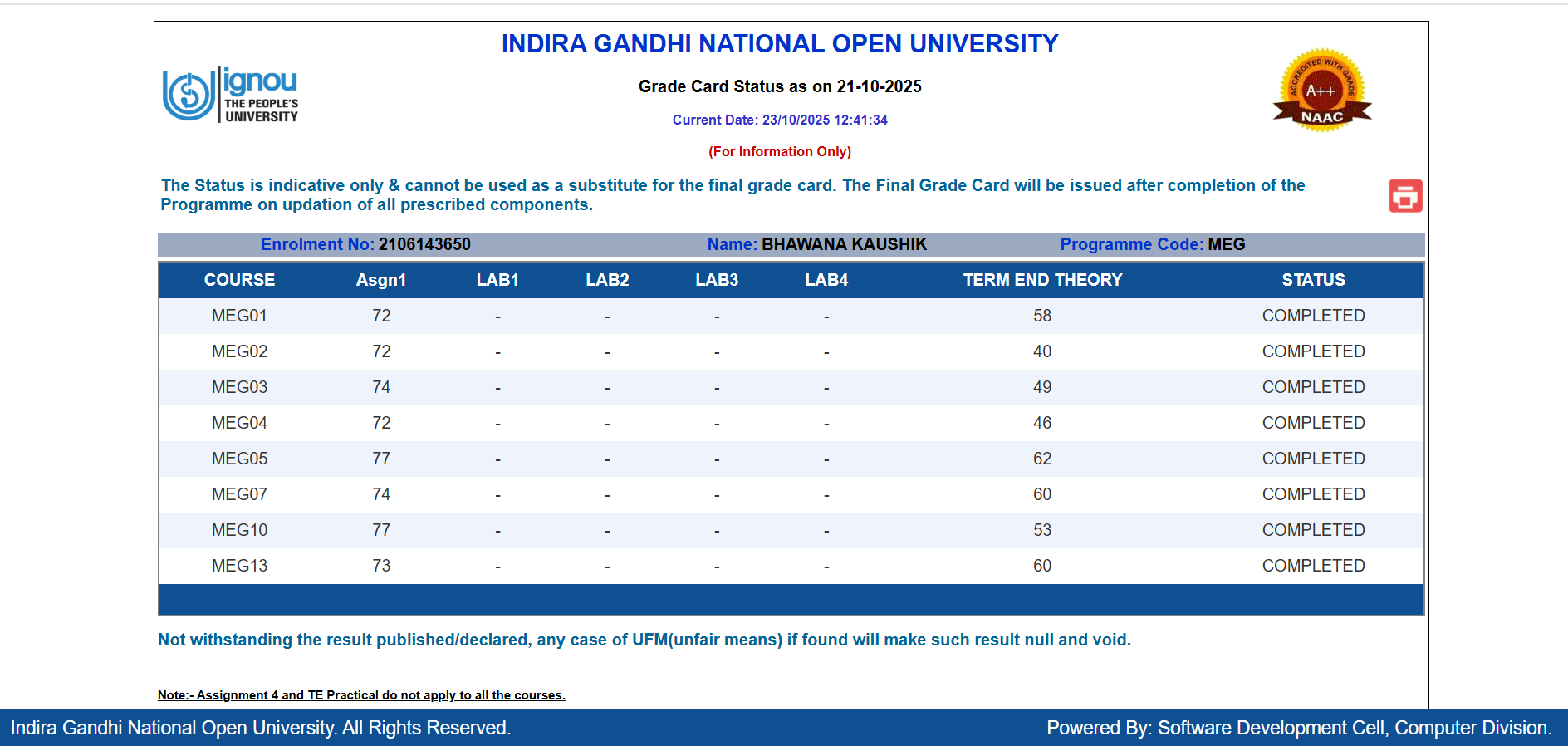Click COMPLETED status in the MEG05 row
This screenshot has width=1568, height=746.
pyautogui.click(x=1313, y=459)
